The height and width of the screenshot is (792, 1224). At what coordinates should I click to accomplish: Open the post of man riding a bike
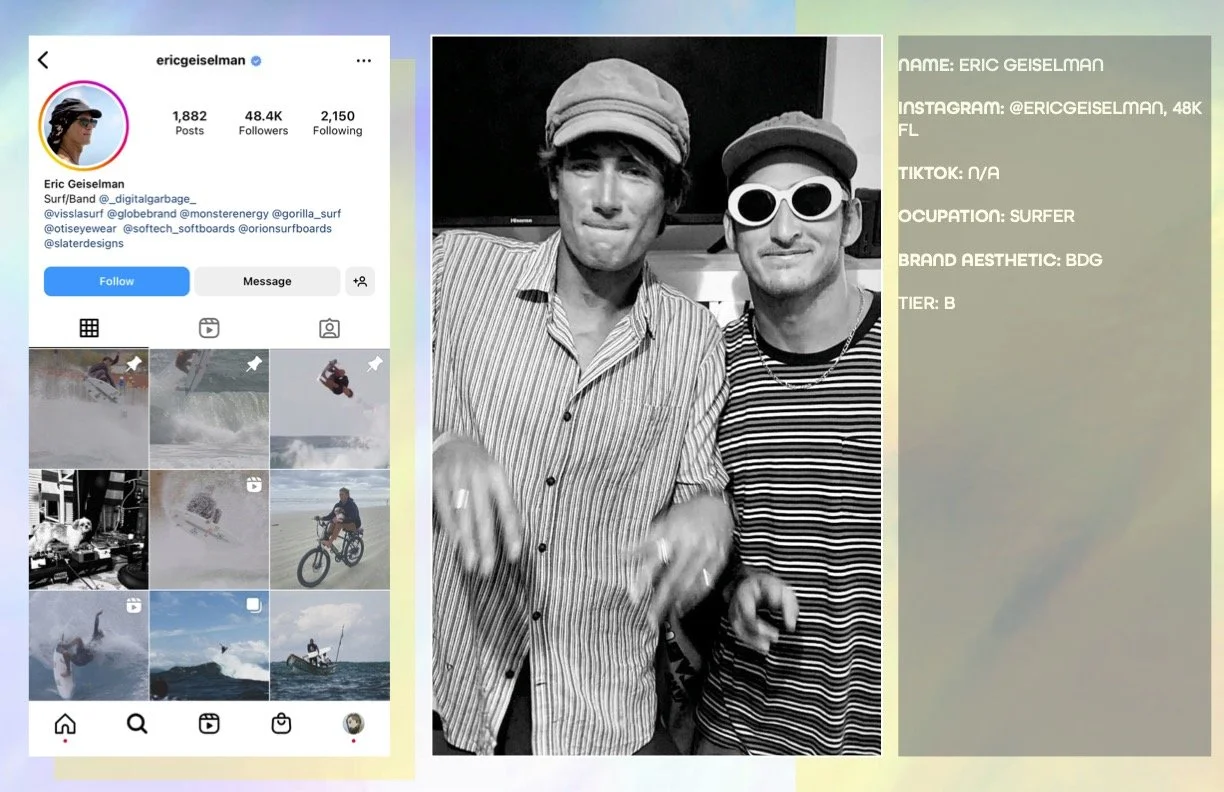(x=330, y=530)
